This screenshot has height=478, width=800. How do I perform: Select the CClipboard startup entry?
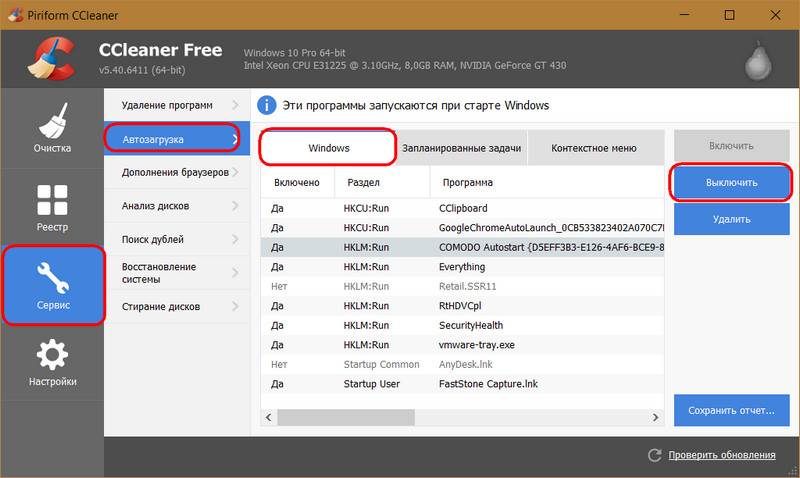tap(462, 208)
